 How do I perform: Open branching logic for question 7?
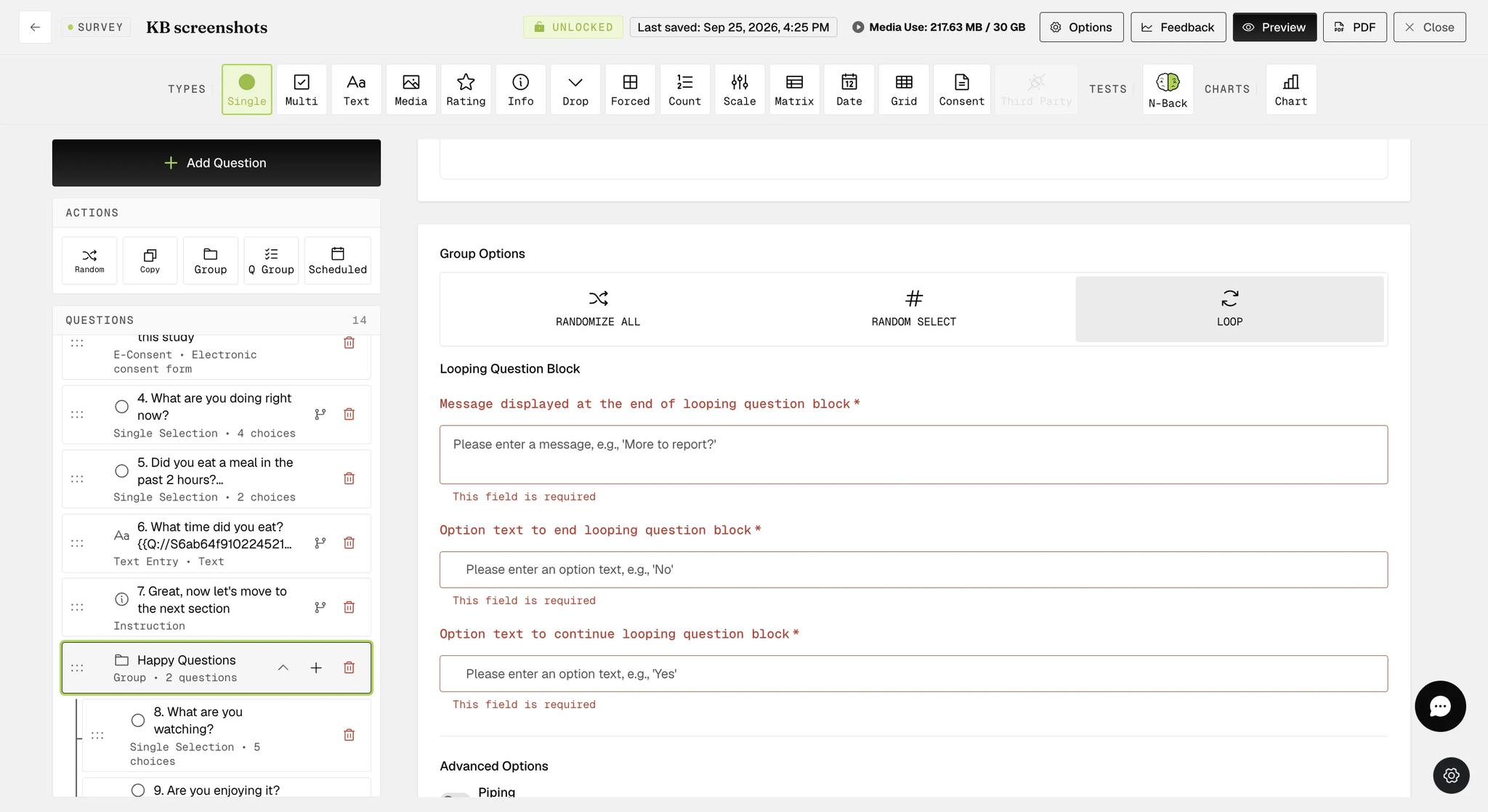(320, 607)
